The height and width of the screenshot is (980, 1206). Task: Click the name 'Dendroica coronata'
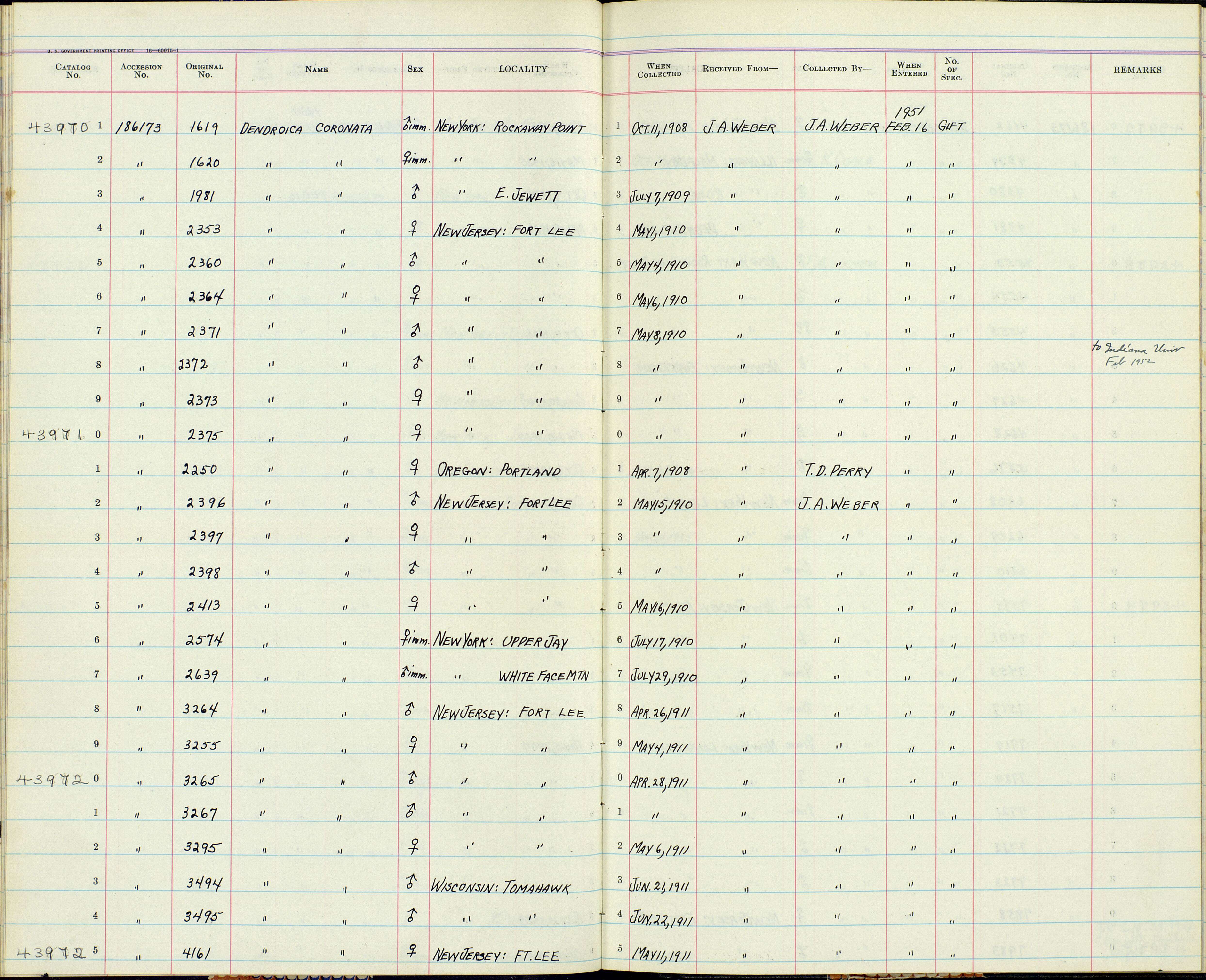(x=305, y=129)
